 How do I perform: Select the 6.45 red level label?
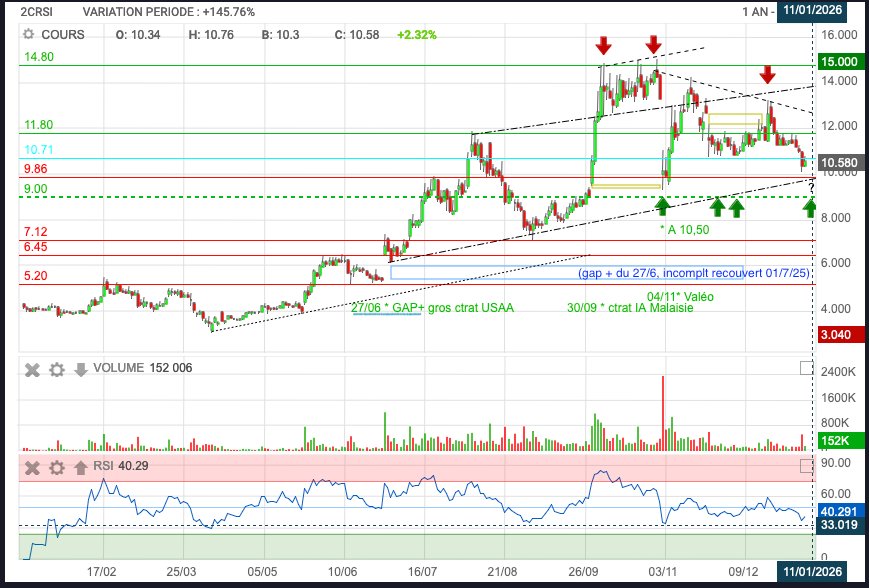pyautogui.click(x=35, y=247)
